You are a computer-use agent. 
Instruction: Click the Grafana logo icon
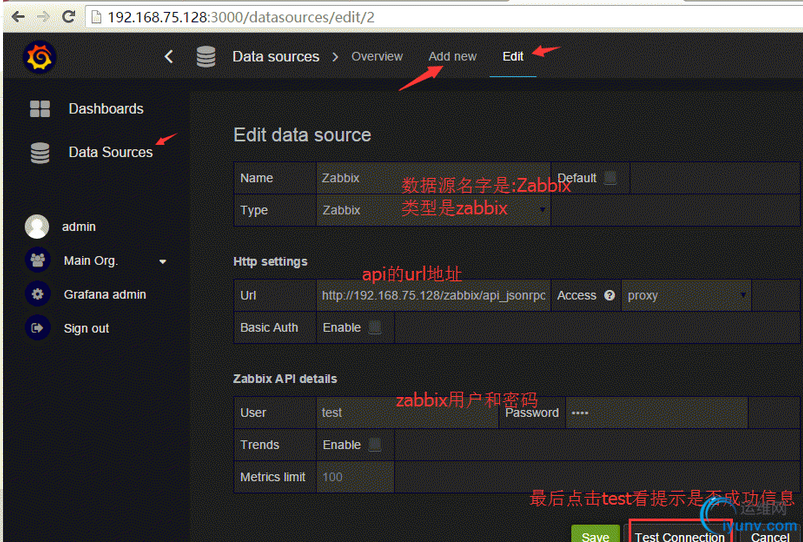pos(39,57)
